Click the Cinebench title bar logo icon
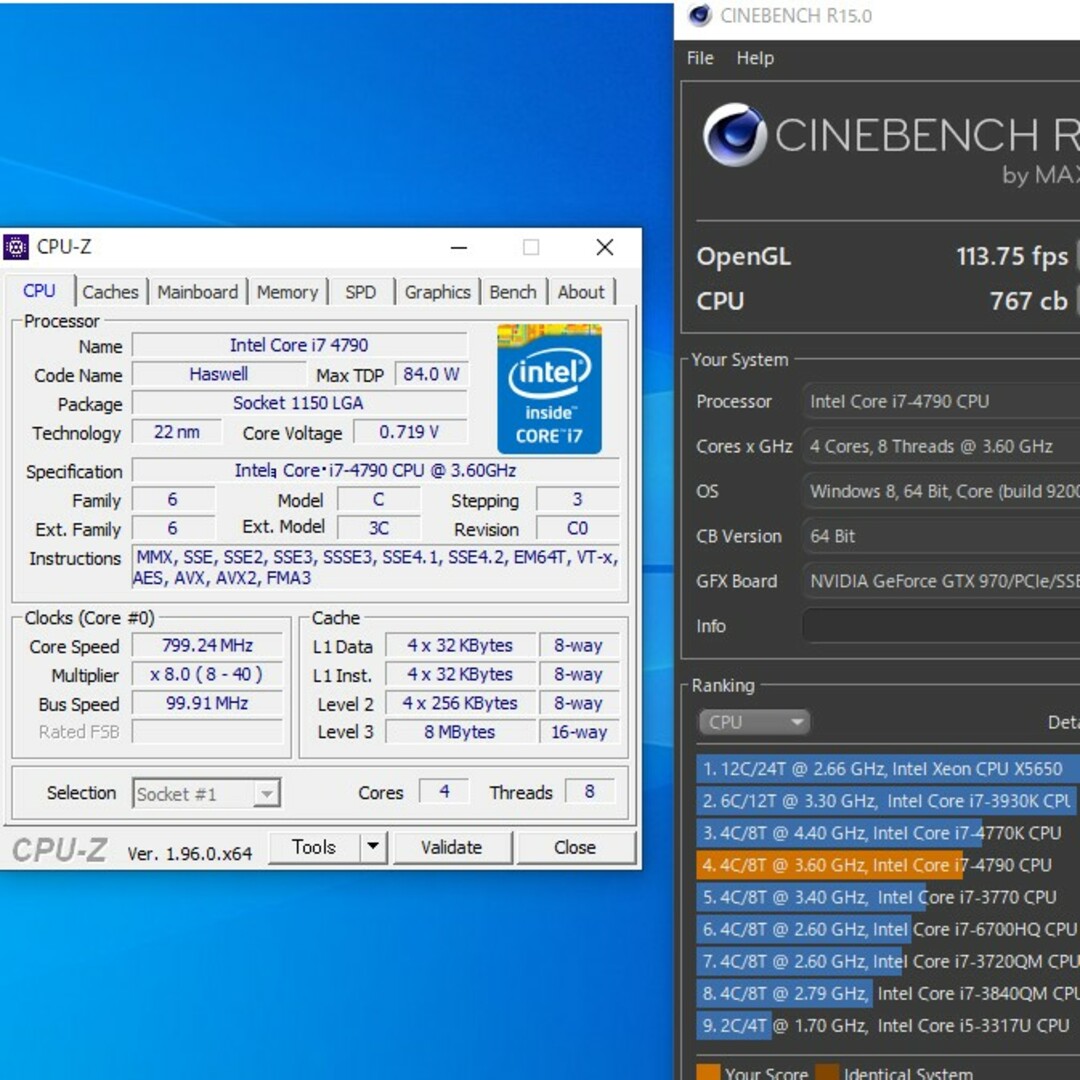This screenshot has height=1080, width=1080. [699, 15]
